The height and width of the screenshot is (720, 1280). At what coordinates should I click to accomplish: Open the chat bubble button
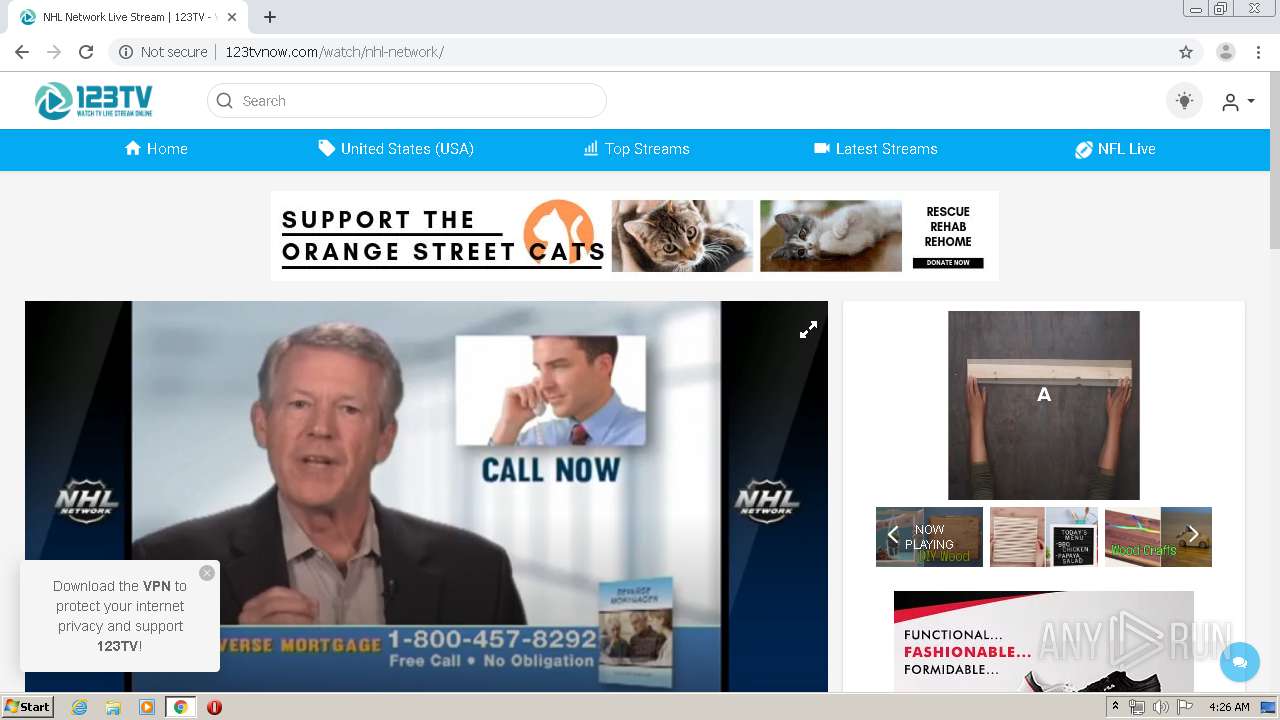pos(1240,662)
